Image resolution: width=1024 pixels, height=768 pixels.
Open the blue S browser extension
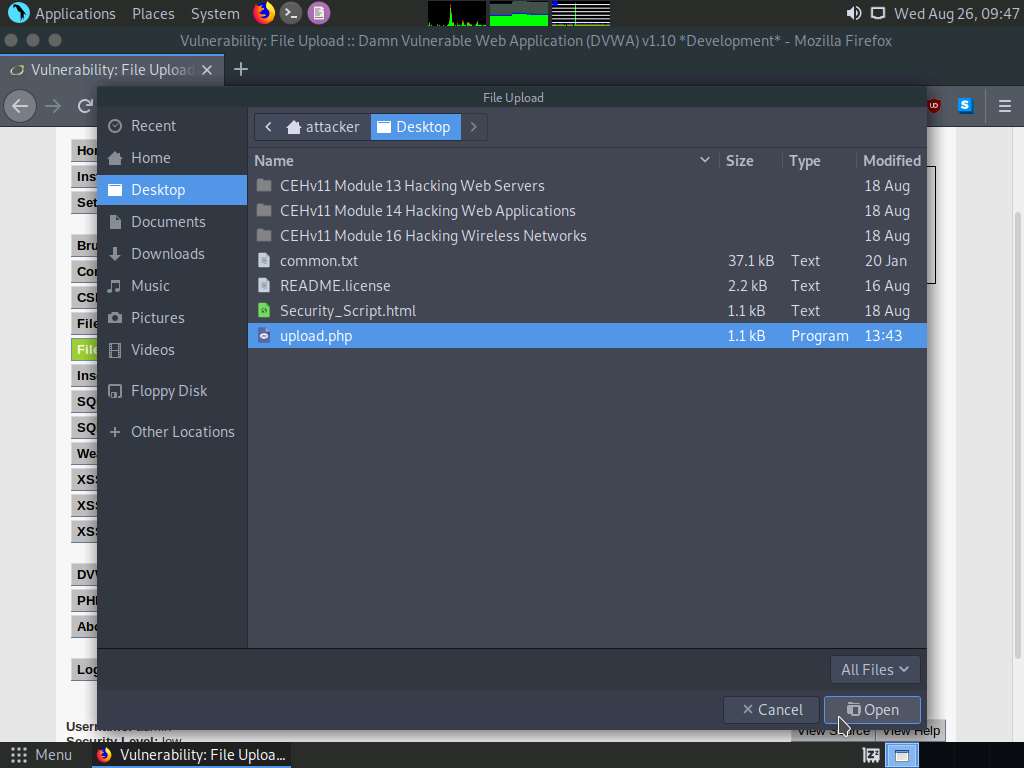(x=963, y=105)
